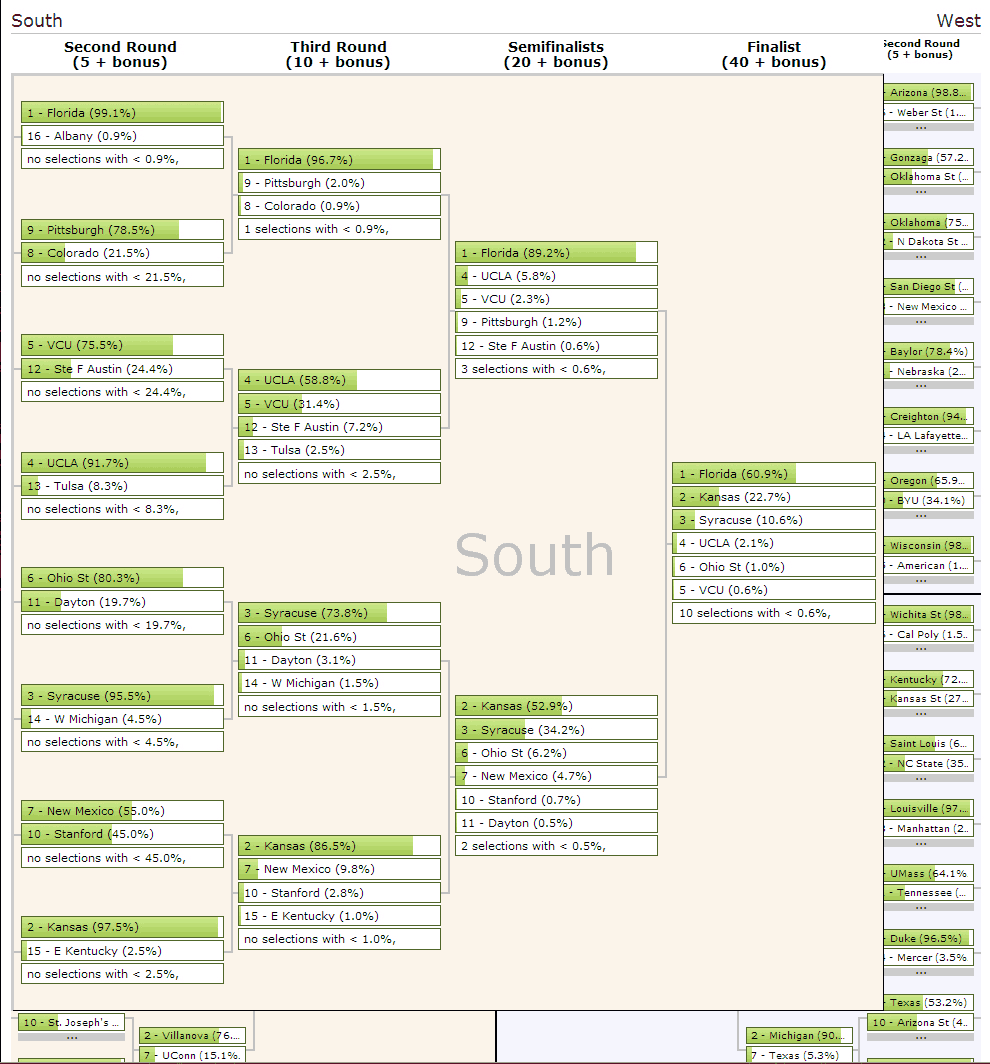Expand the ellipsis under St. Joseph's entry

(72, 1037)
